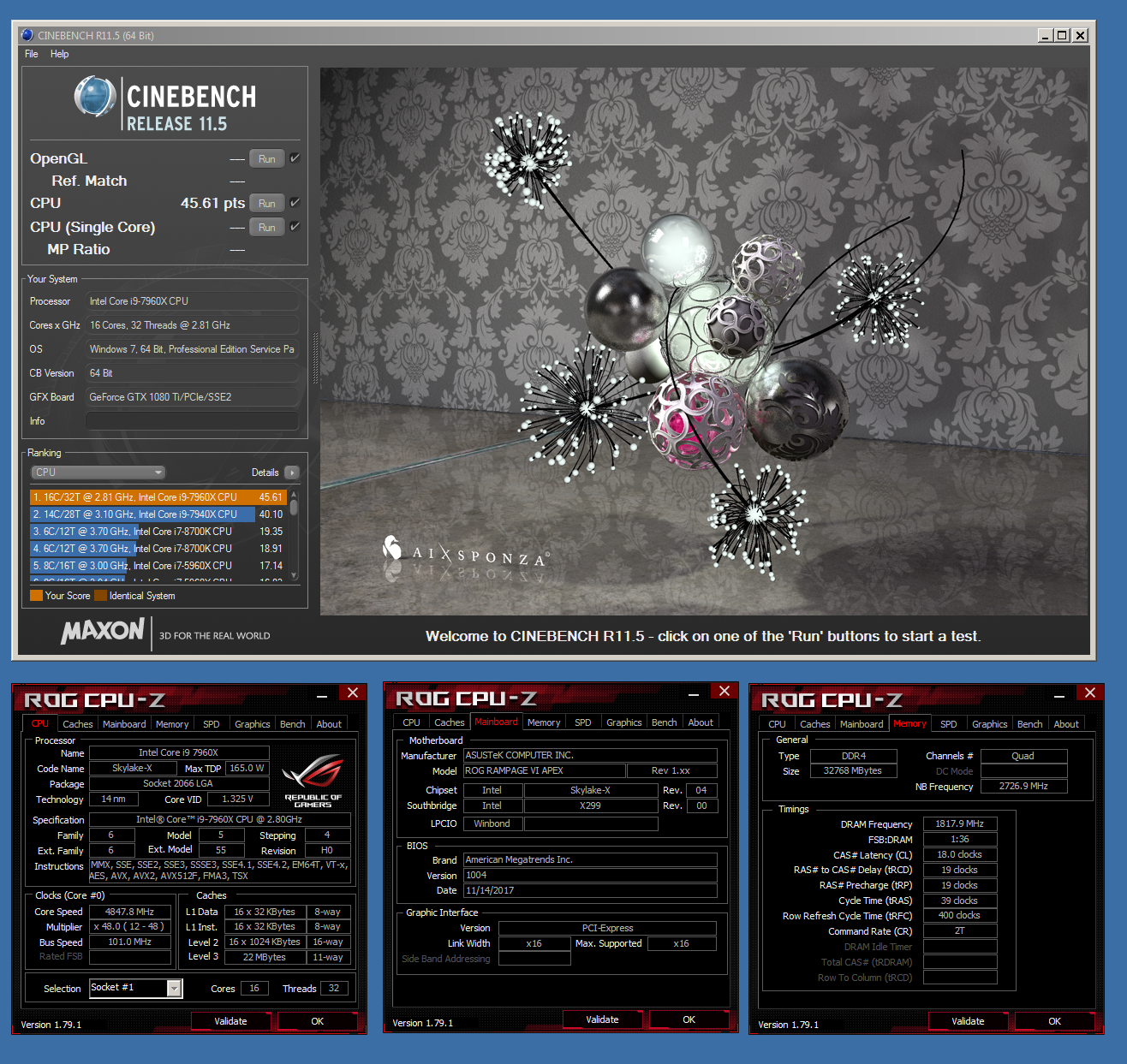Click OK in the middle CPU-Z window
The width and height of the screenshot is (1127, 1064).
click(689, 1019)
